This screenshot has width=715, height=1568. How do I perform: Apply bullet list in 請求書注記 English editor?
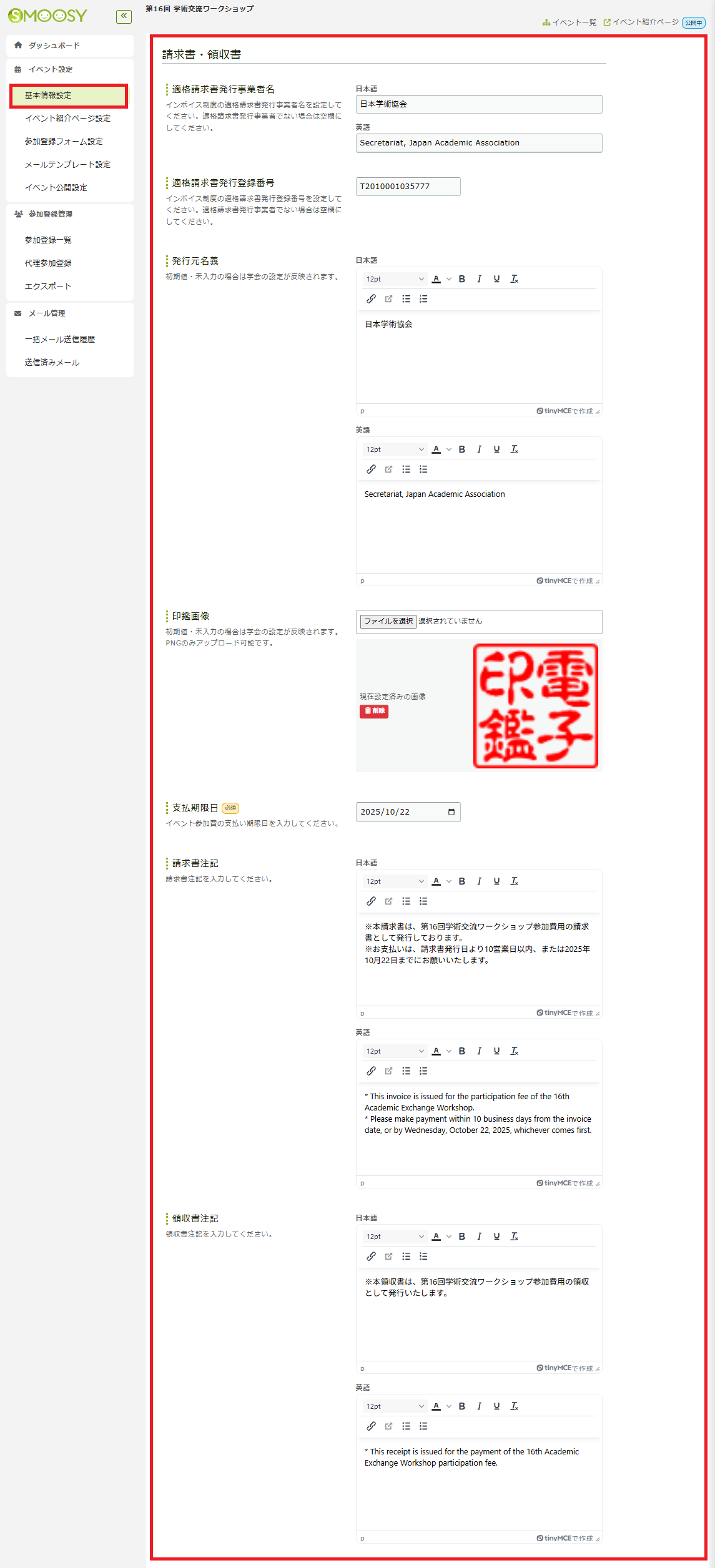tap(406, 1071)
